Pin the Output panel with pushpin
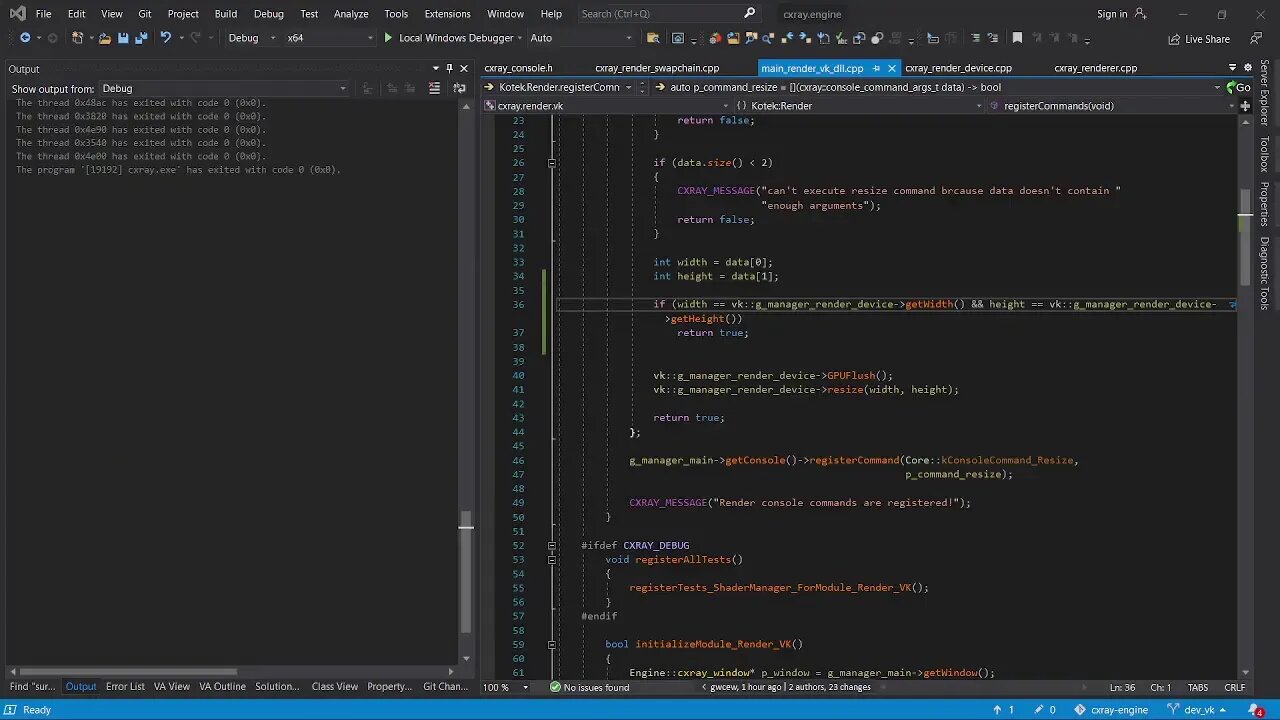The width and height of the screenshot is (1280, 720). point(449,69)
